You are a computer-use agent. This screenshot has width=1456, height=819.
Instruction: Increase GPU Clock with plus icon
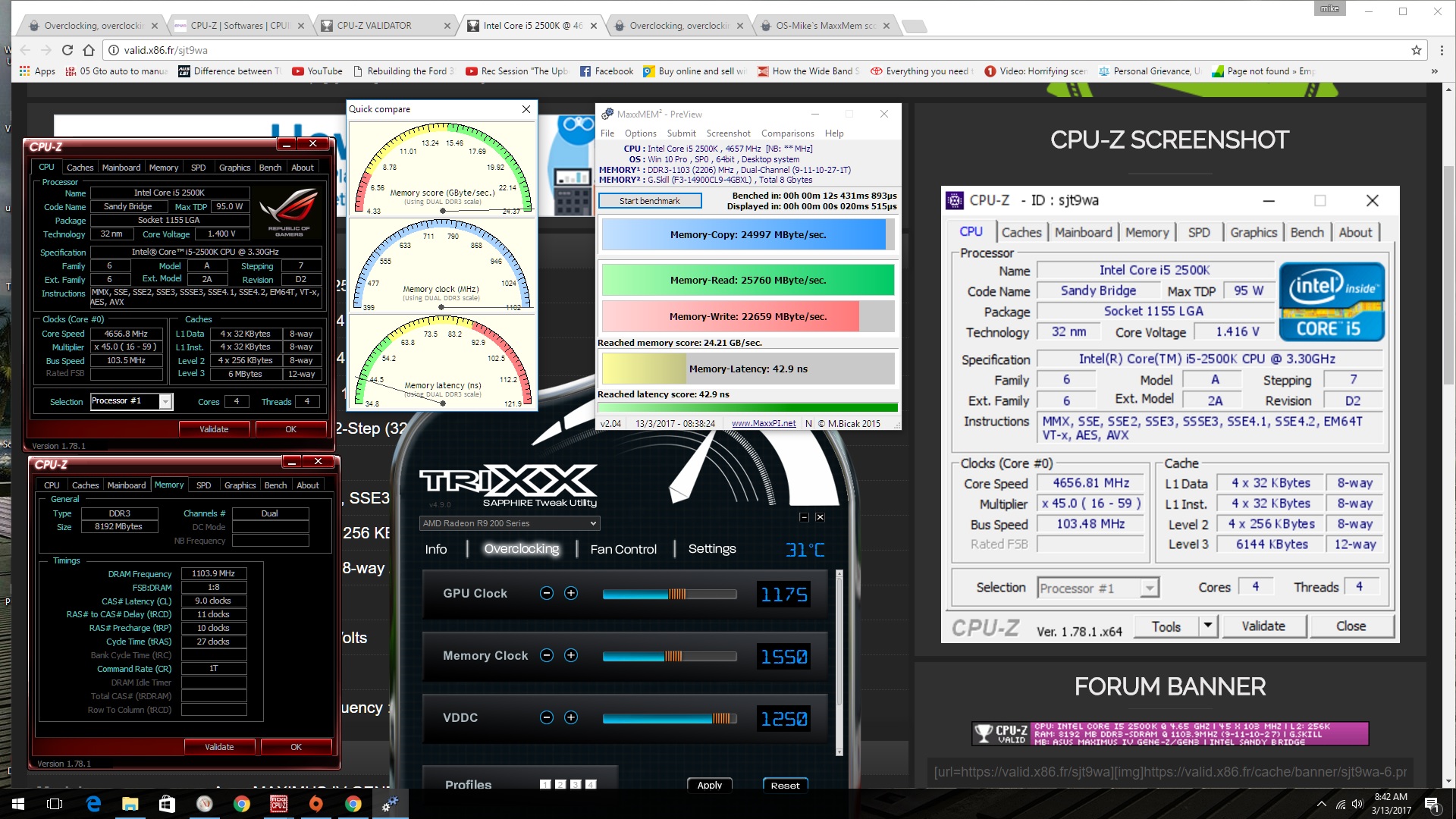pyautogui.click(x=571, y=593)
